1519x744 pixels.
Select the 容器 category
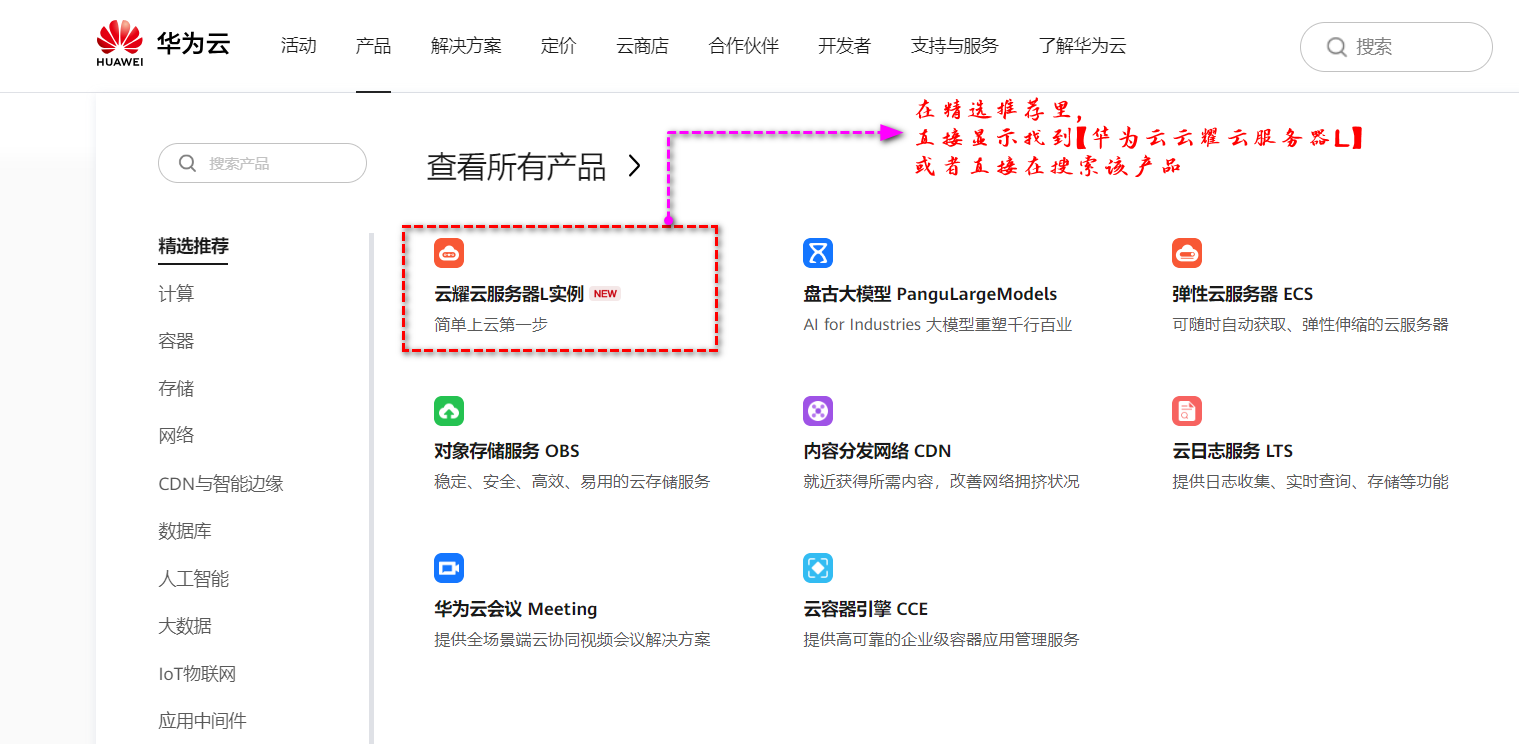[x=176, y=341]
